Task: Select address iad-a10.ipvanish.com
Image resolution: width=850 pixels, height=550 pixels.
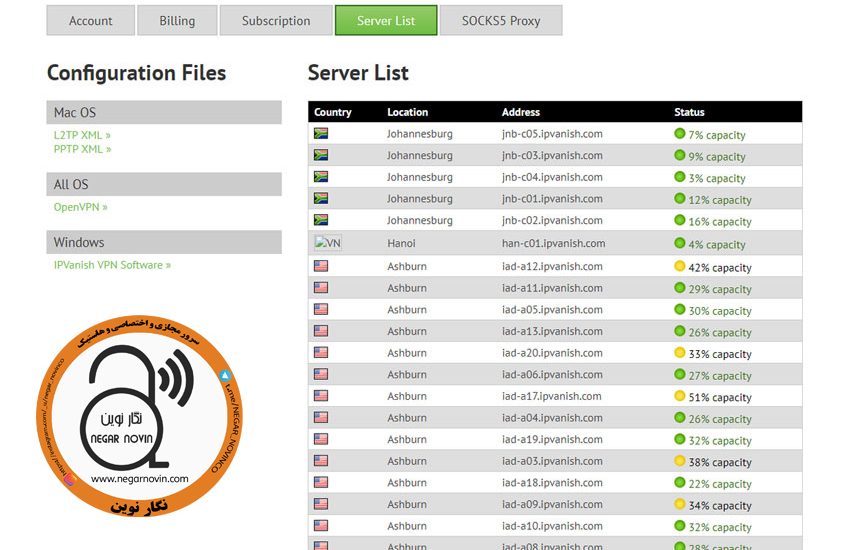Action: tap(552, 526)
